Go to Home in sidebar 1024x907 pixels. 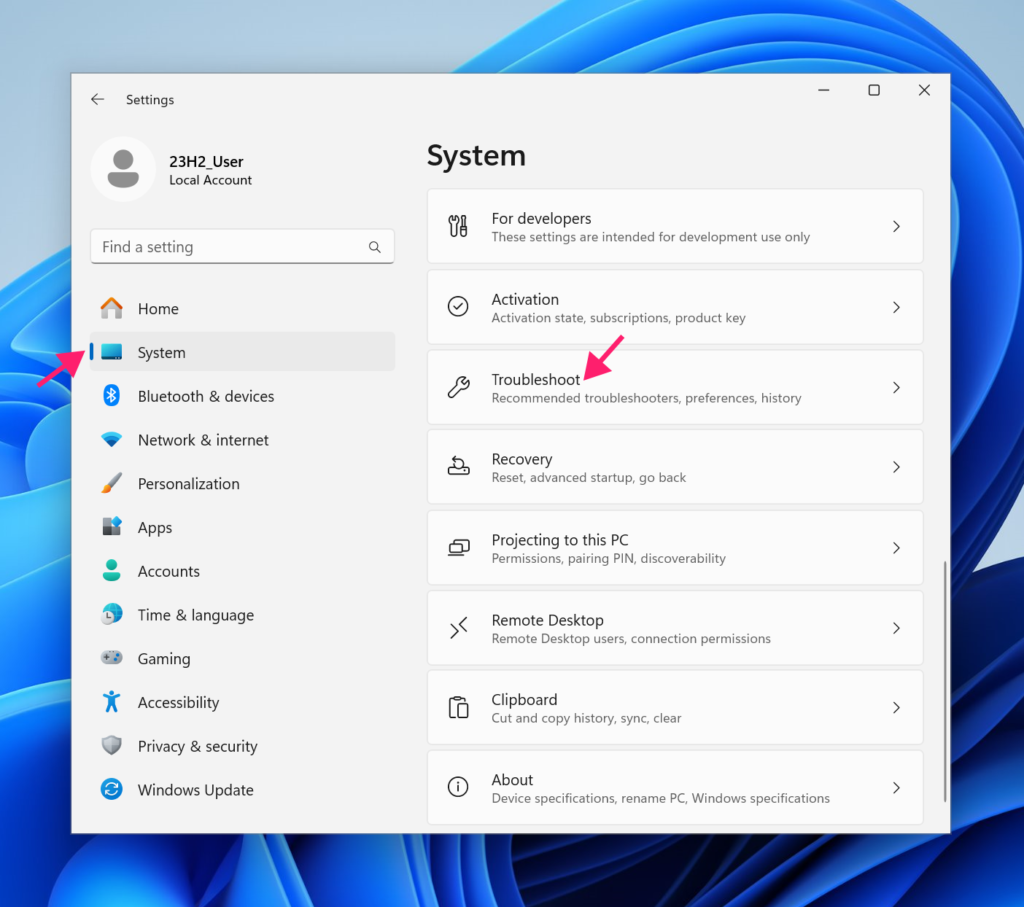(x=242, y=308)
